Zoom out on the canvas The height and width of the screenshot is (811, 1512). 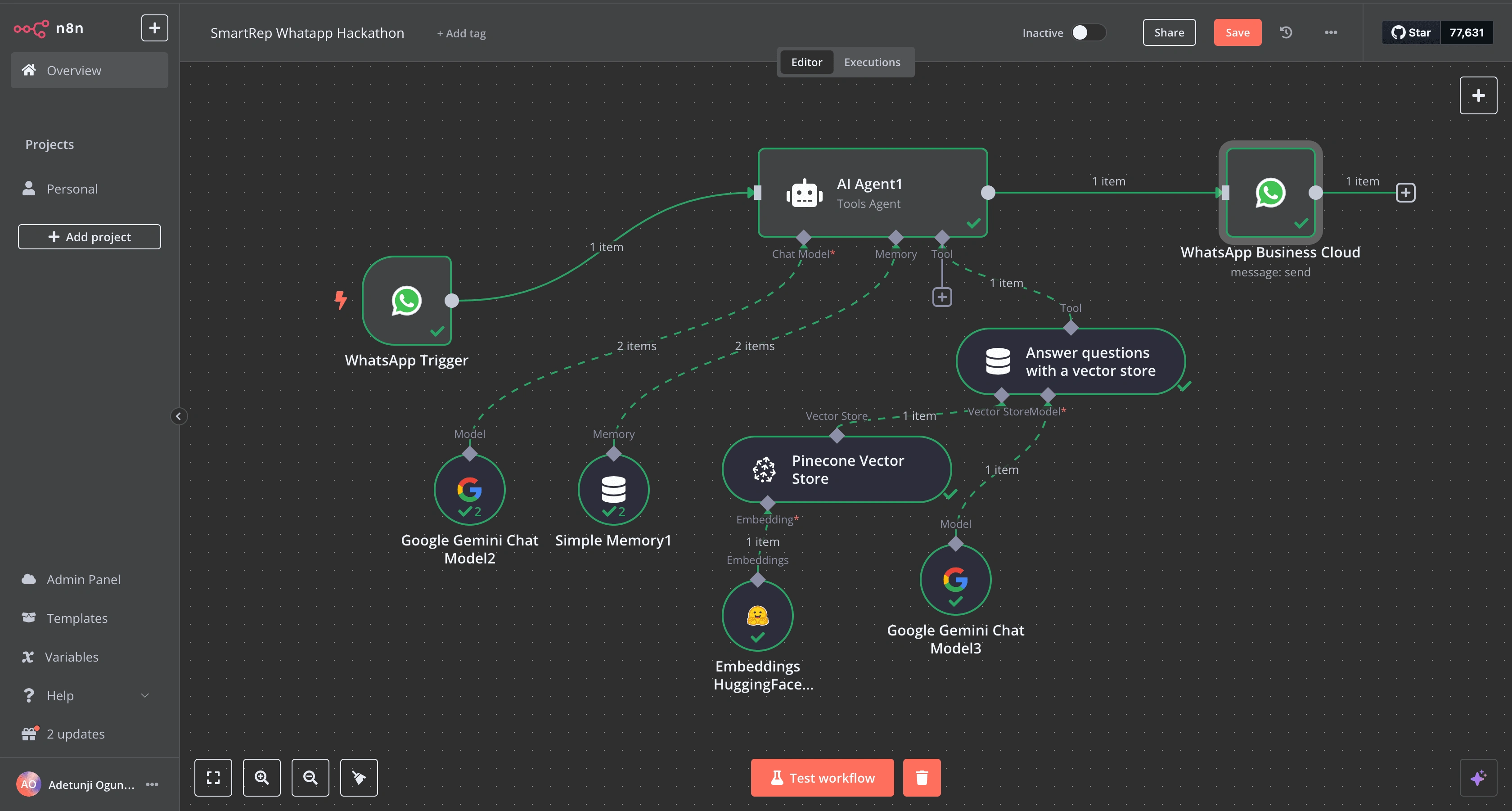pyautogui.click(x=310, y=778)
